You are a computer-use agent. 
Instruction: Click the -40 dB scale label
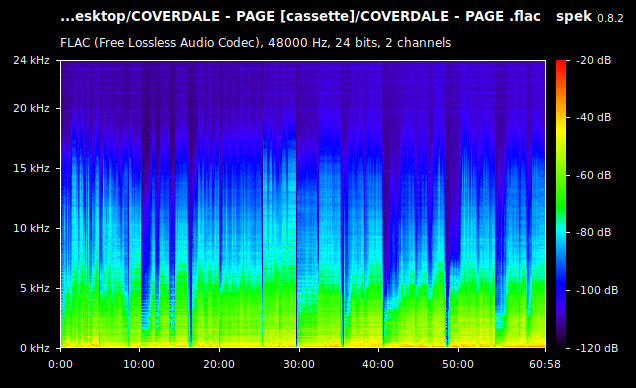[593, 118]
